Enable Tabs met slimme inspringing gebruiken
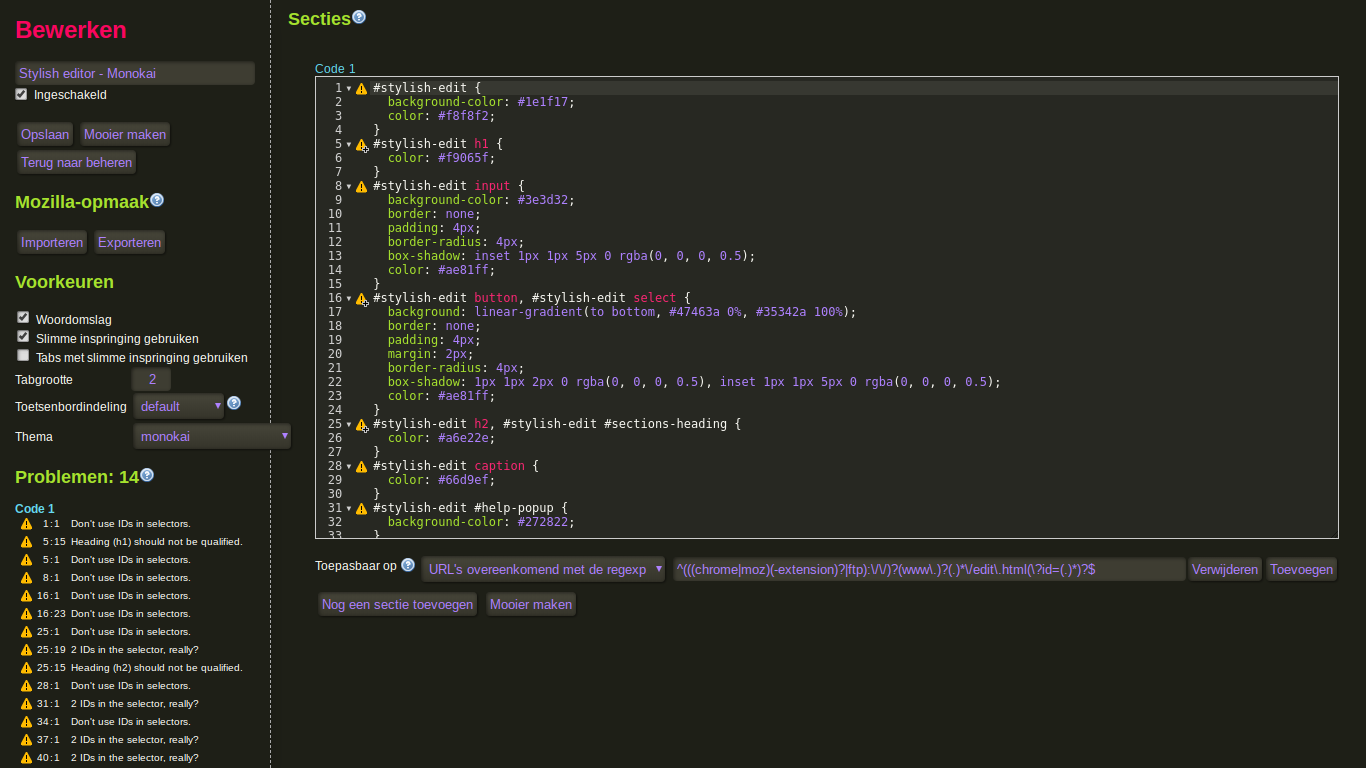Viewport: 1366px width, 768px height. tap(23, 355)
